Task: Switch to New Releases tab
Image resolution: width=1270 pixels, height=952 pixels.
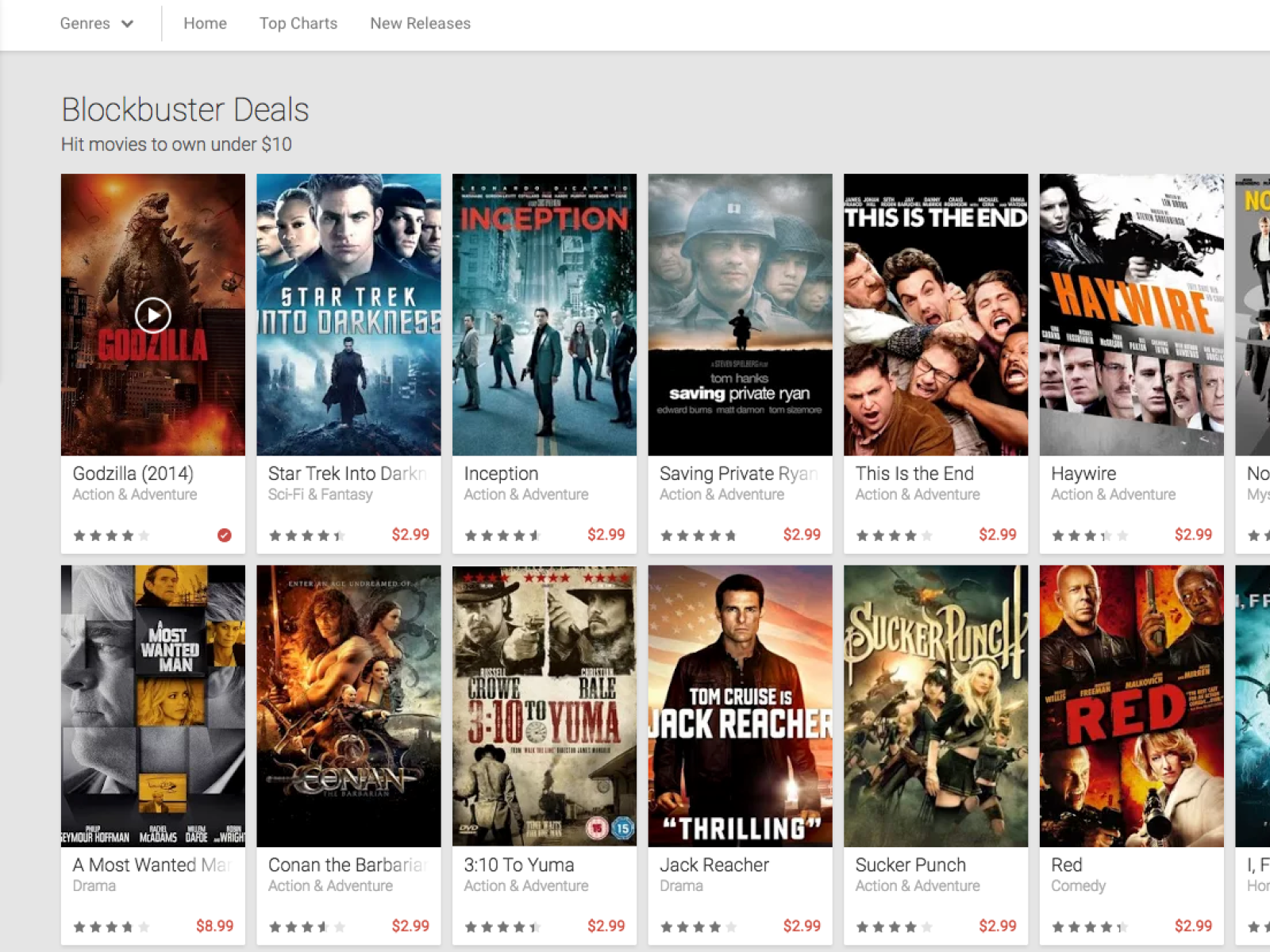Action: click(x=420, y=24)
